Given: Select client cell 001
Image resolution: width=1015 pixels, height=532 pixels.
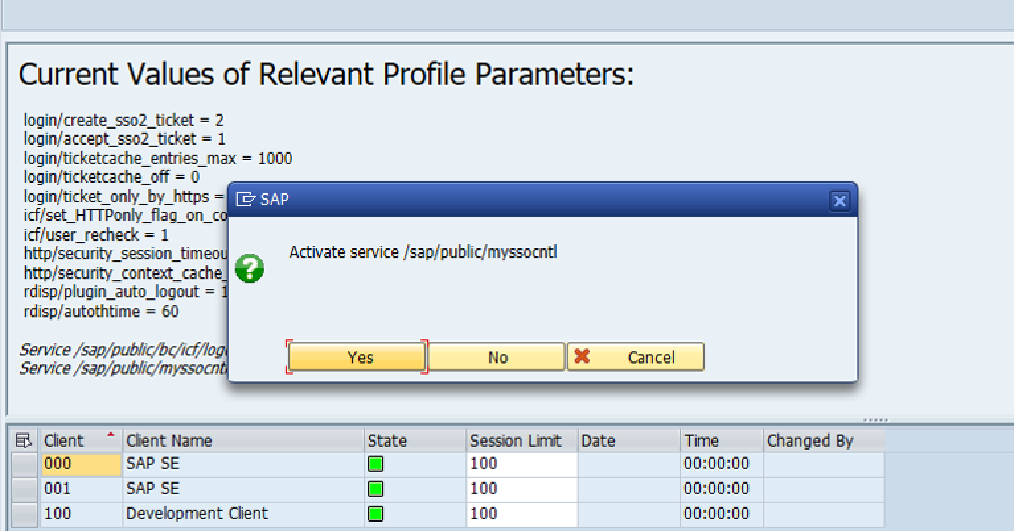Looking at the screenshot, I should pyautogui.click(x=81, y=489).
